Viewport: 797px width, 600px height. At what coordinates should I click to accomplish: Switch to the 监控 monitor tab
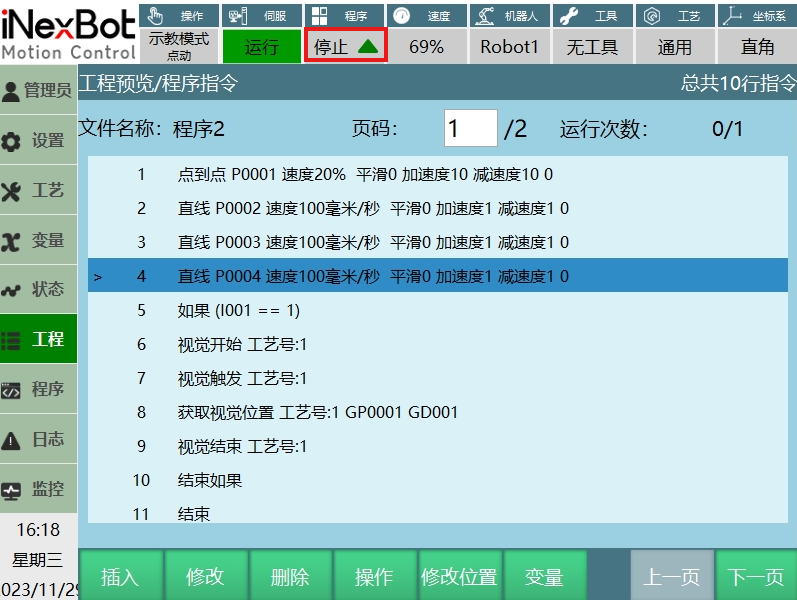38,489
